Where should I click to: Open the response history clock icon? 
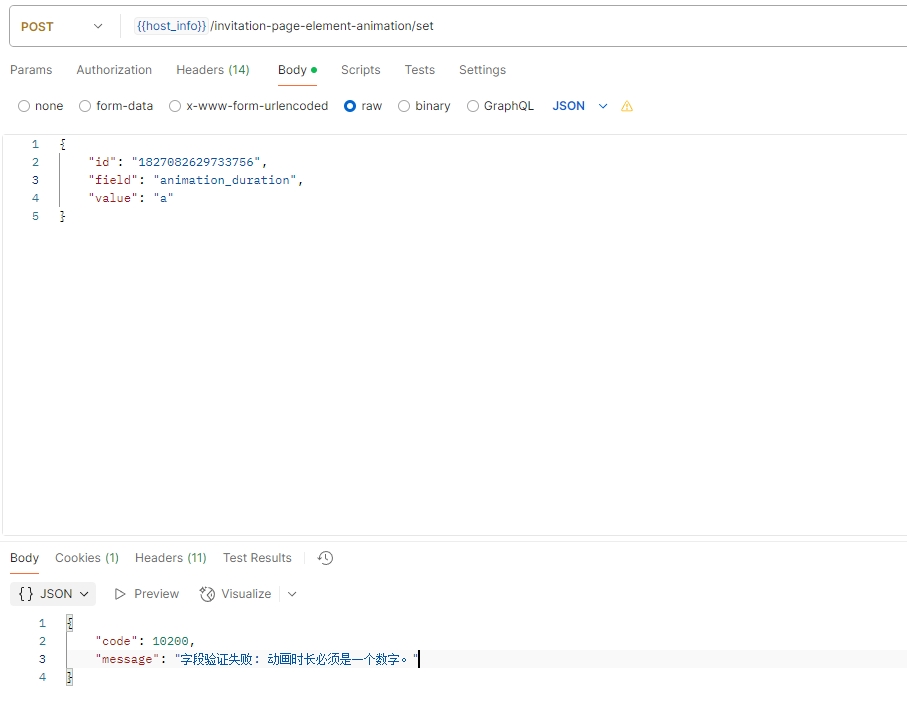[325, 558]
